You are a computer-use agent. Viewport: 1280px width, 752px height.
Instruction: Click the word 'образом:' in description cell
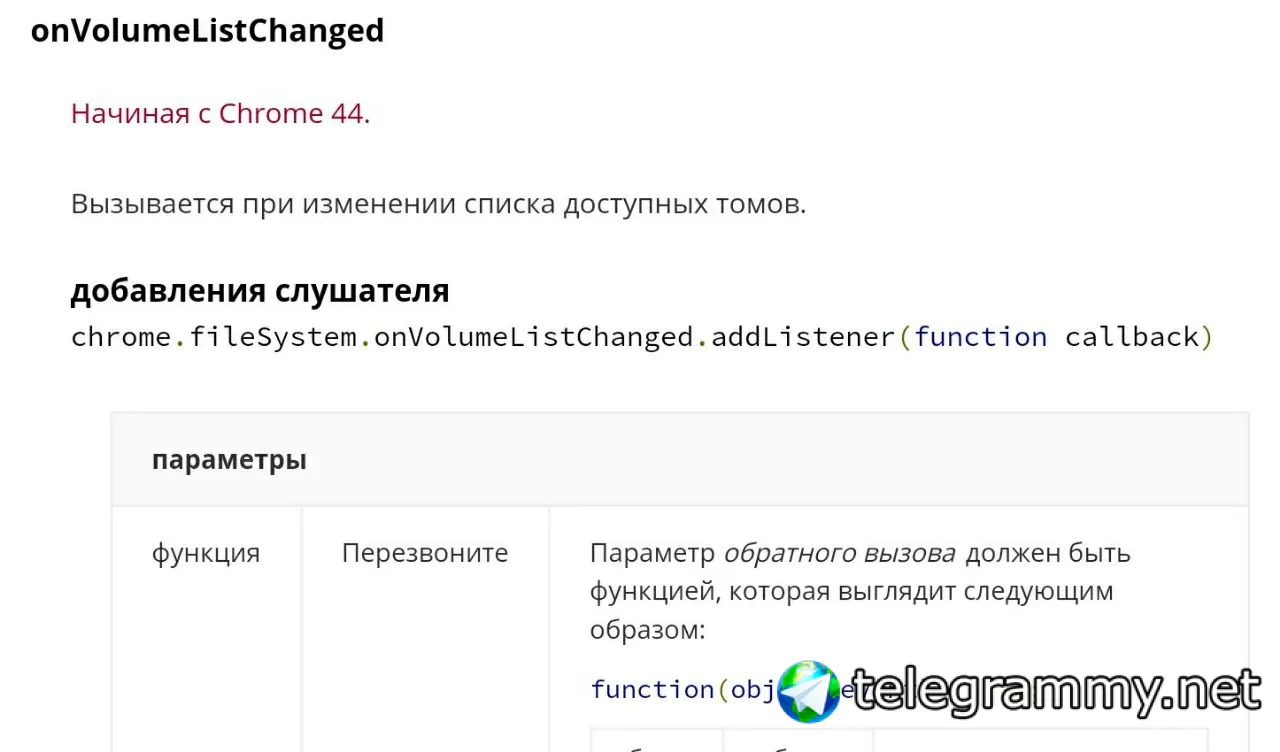648,631
